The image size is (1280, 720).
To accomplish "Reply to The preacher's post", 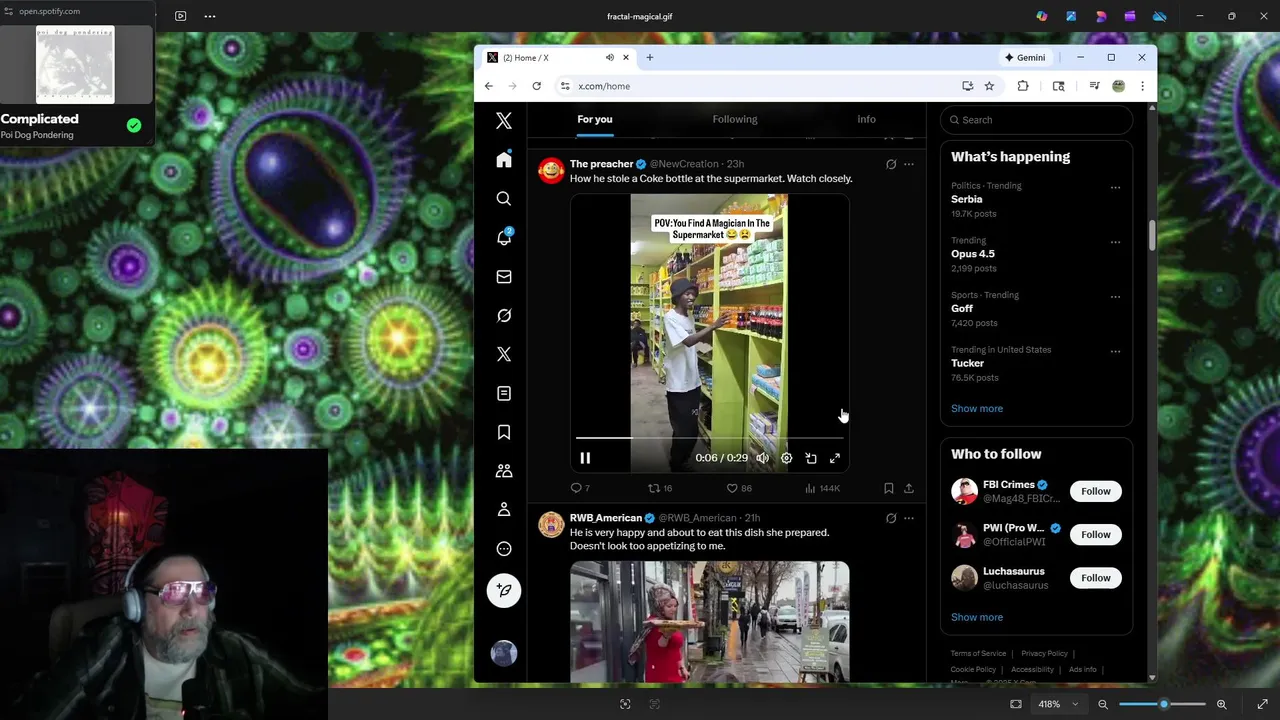I will click(x=580, y=488).
